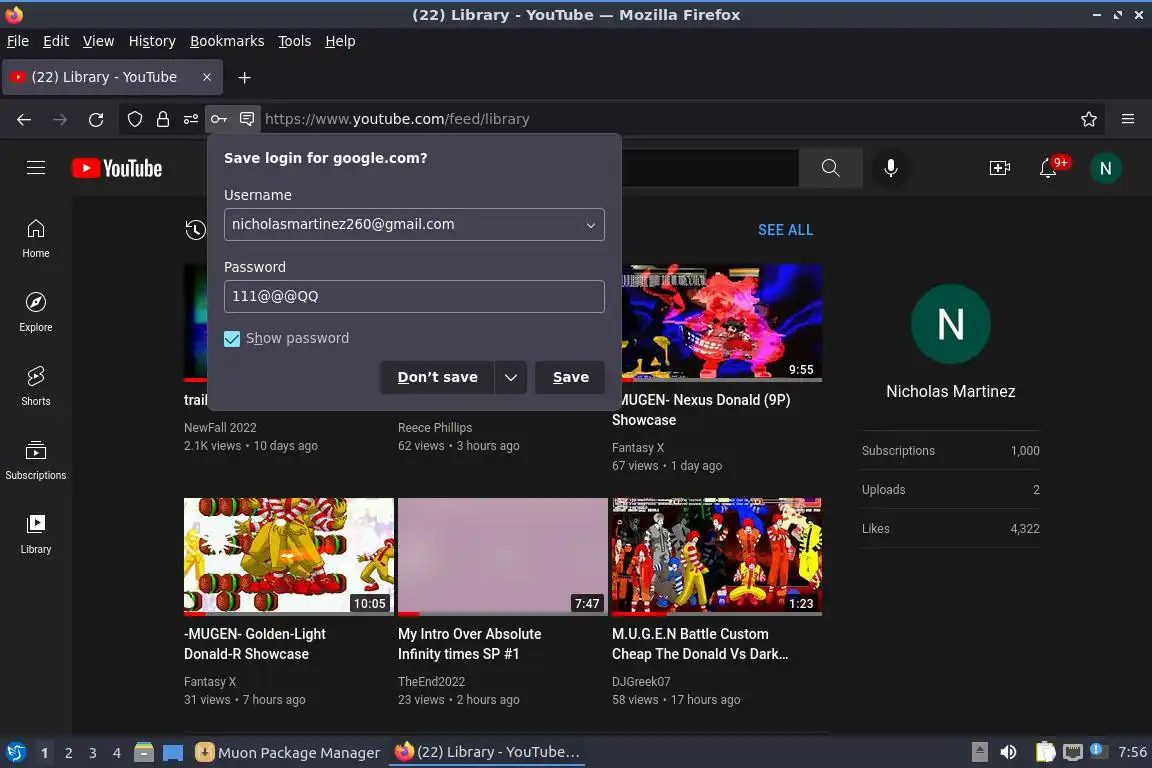The height and width of the screenshot is (768, 1152).
Task: Click the History clock icon
Action: point(195,230)
